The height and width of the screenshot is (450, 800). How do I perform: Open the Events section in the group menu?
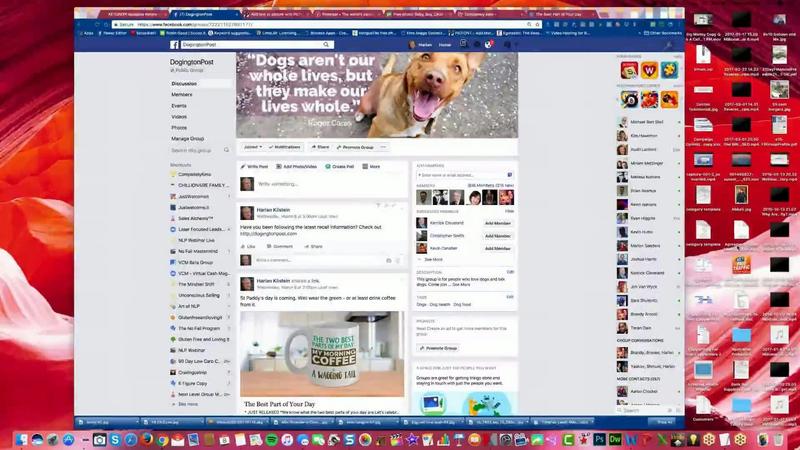[x=179, y=106]
